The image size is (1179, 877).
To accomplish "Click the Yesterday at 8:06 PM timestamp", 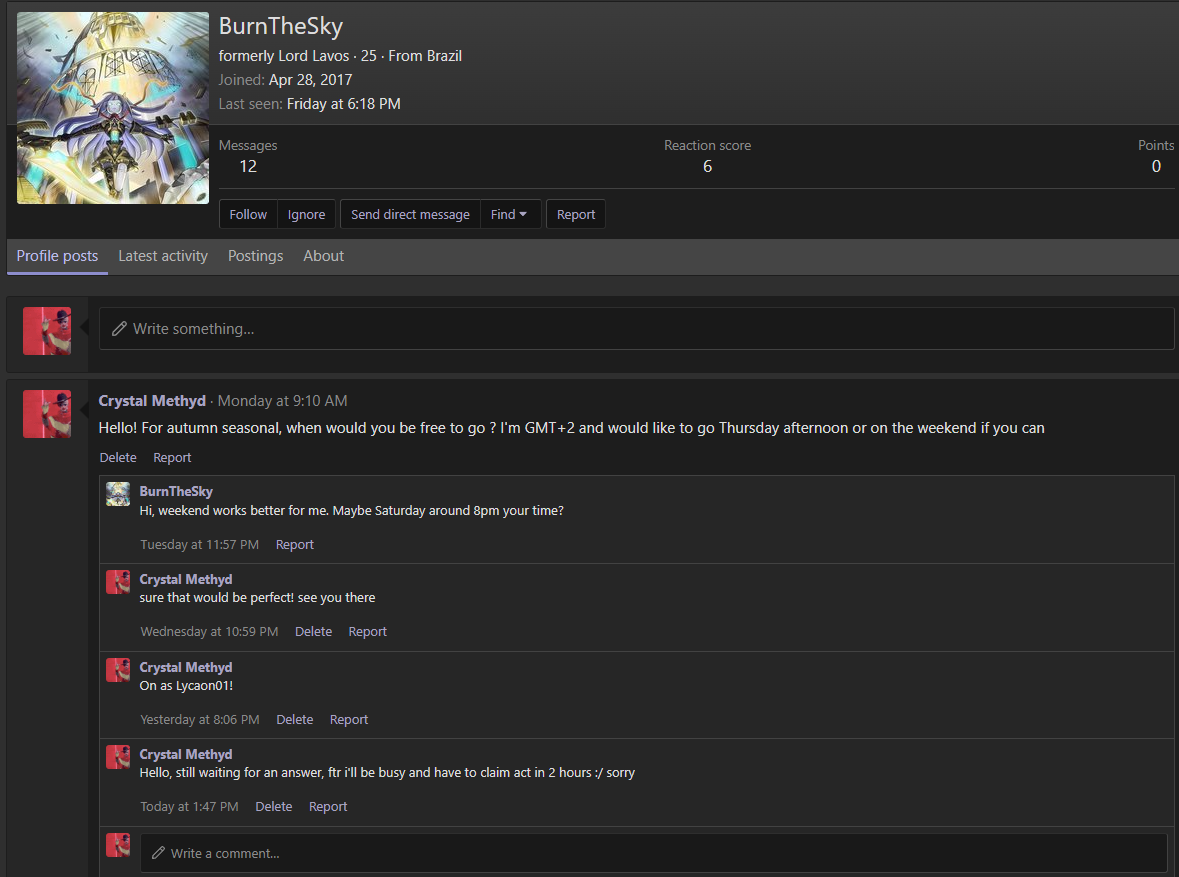I will tap(200, 720).
